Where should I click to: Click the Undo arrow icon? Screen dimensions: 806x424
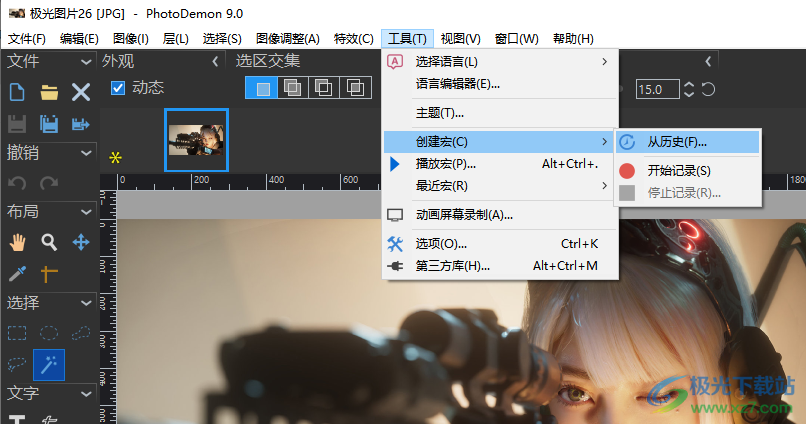pos(17,183)
